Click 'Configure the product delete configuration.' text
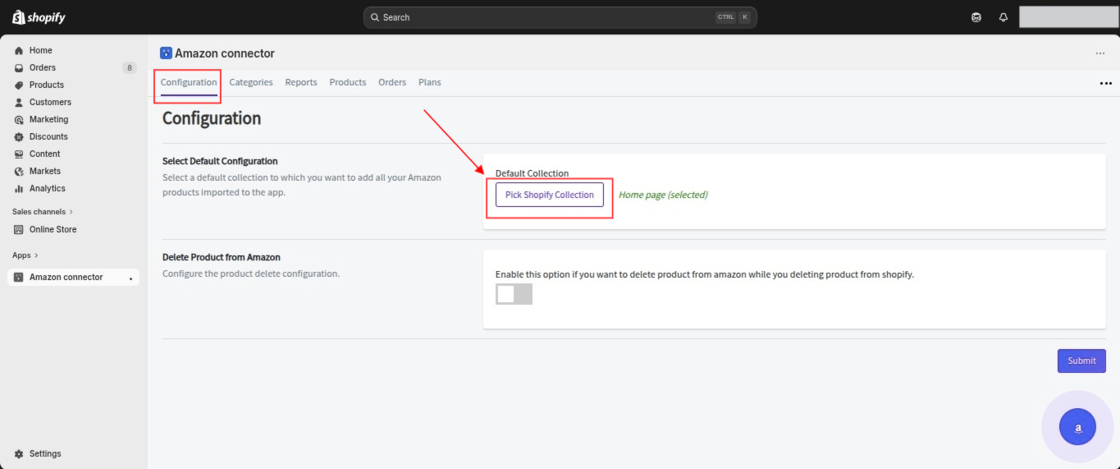 click(251, 273)
